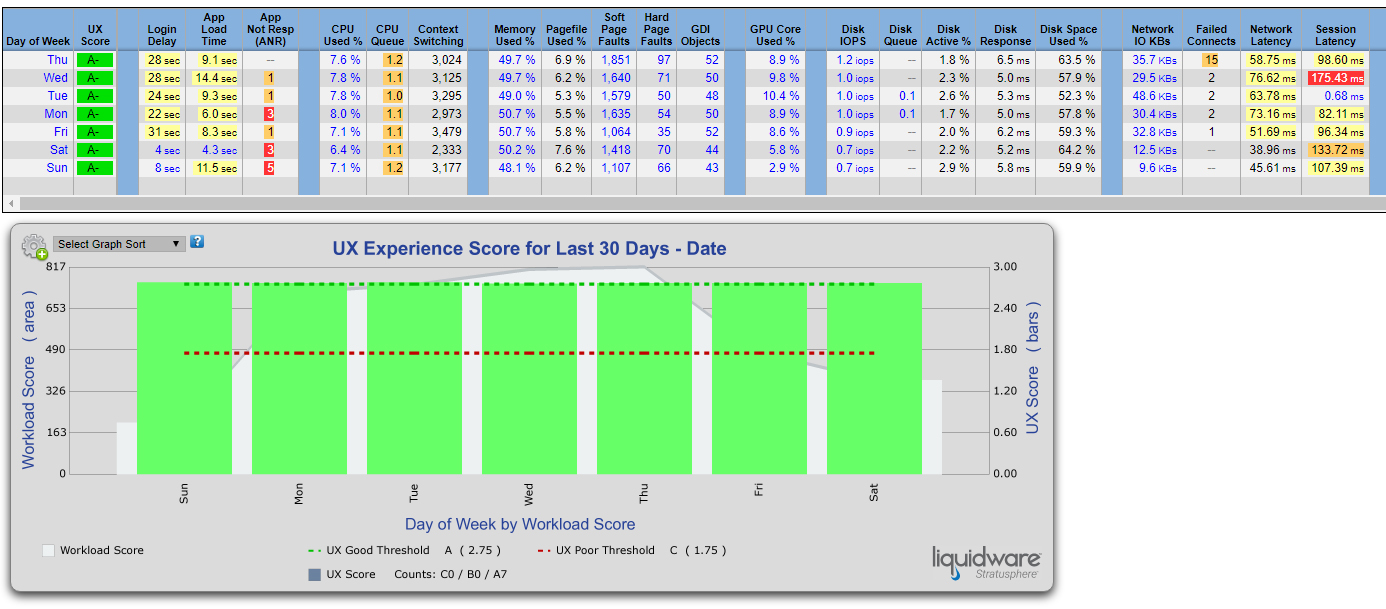The height and width of the screenshot is (609, 1386).
Task: Click the Liquidware Stratusphere logo
Action: (x=986, y=563)
